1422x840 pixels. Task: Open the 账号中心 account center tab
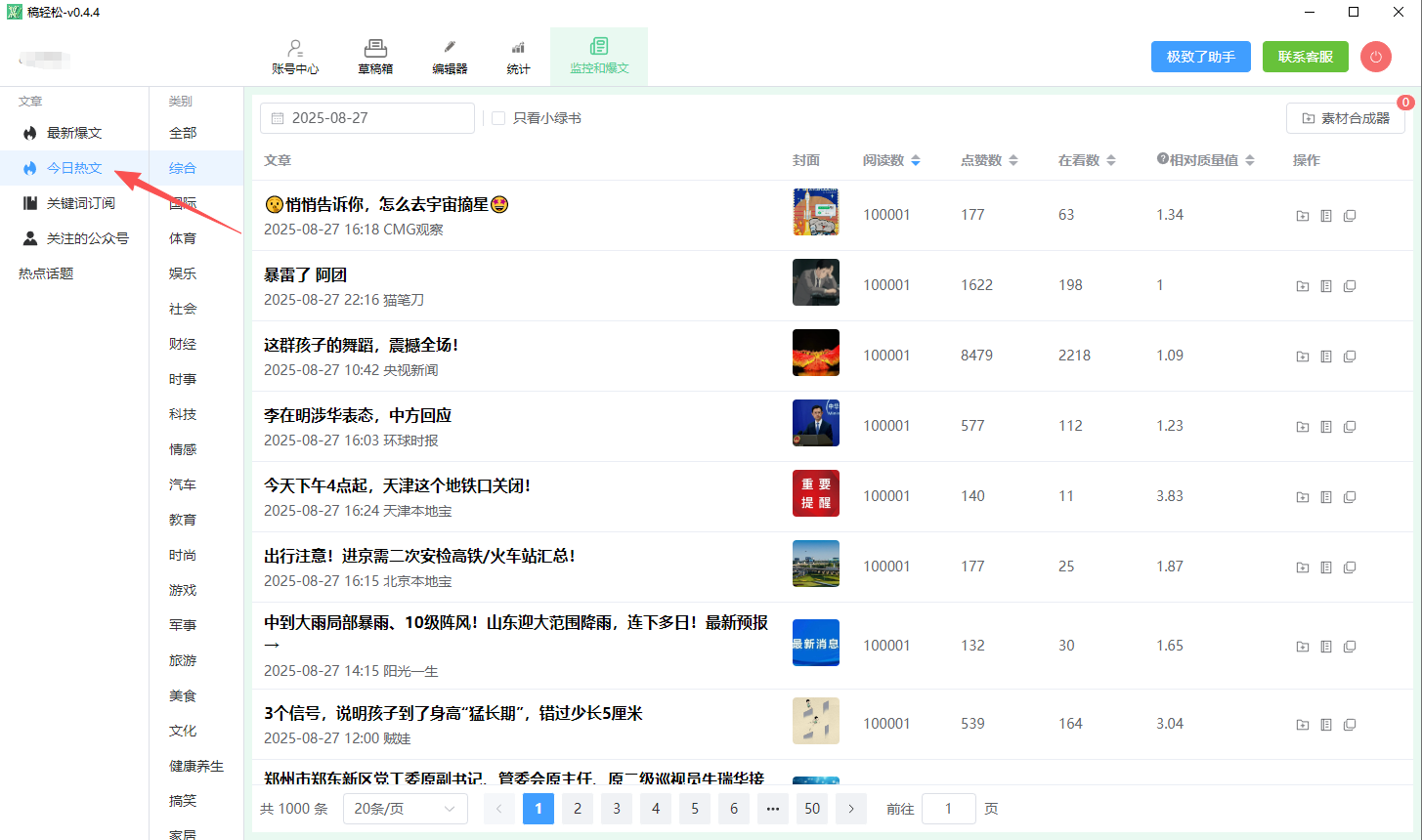point(295,57)
